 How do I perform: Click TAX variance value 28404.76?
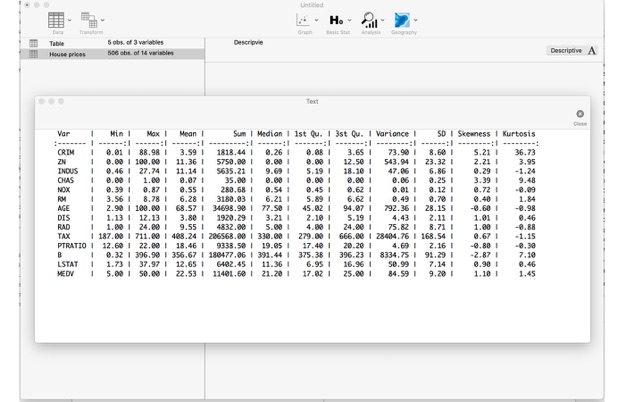392,236
